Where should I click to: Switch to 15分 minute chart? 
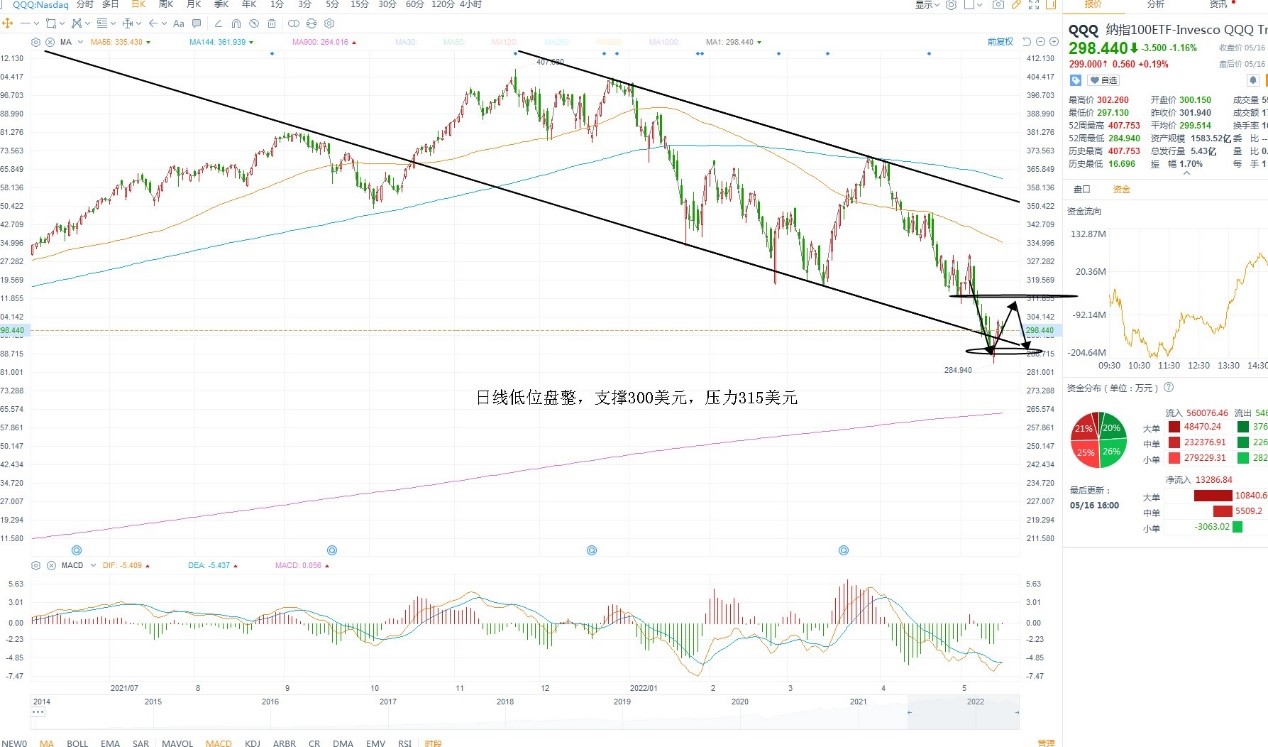pos(360,5)
